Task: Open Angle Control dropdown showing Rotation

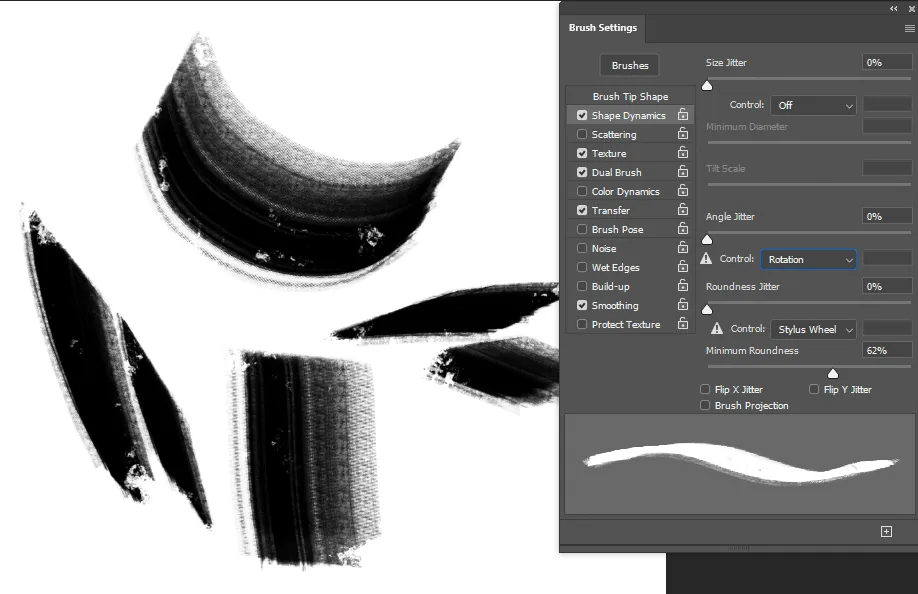Action: pyautogui.click(x=809, y=259)
